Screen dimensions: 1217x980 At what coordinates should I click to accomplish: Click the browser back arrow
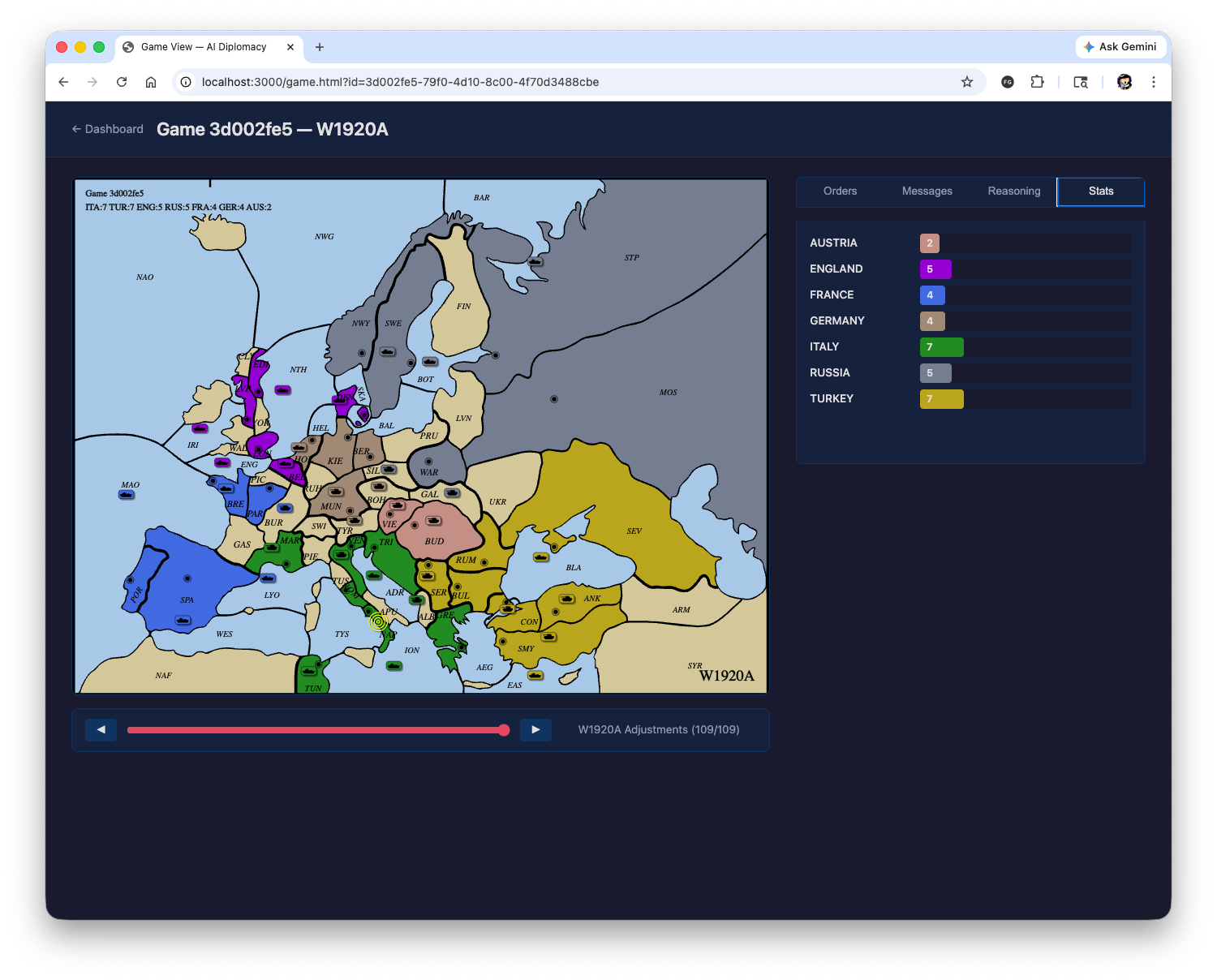pyautogui.click(x=63, y=82)
